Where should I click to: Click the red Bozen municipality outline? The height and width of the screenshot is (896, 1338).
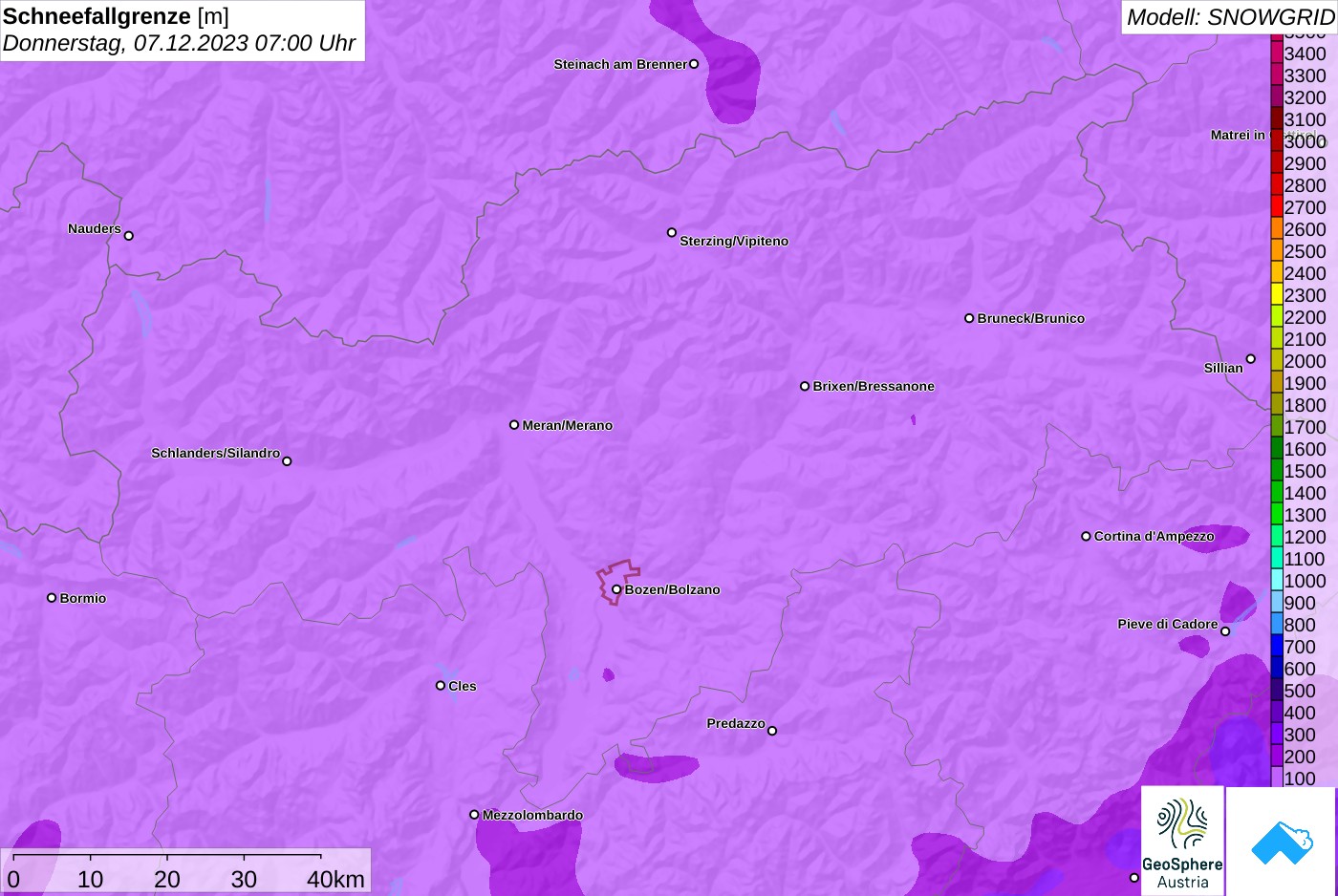[x=617, y=582]
